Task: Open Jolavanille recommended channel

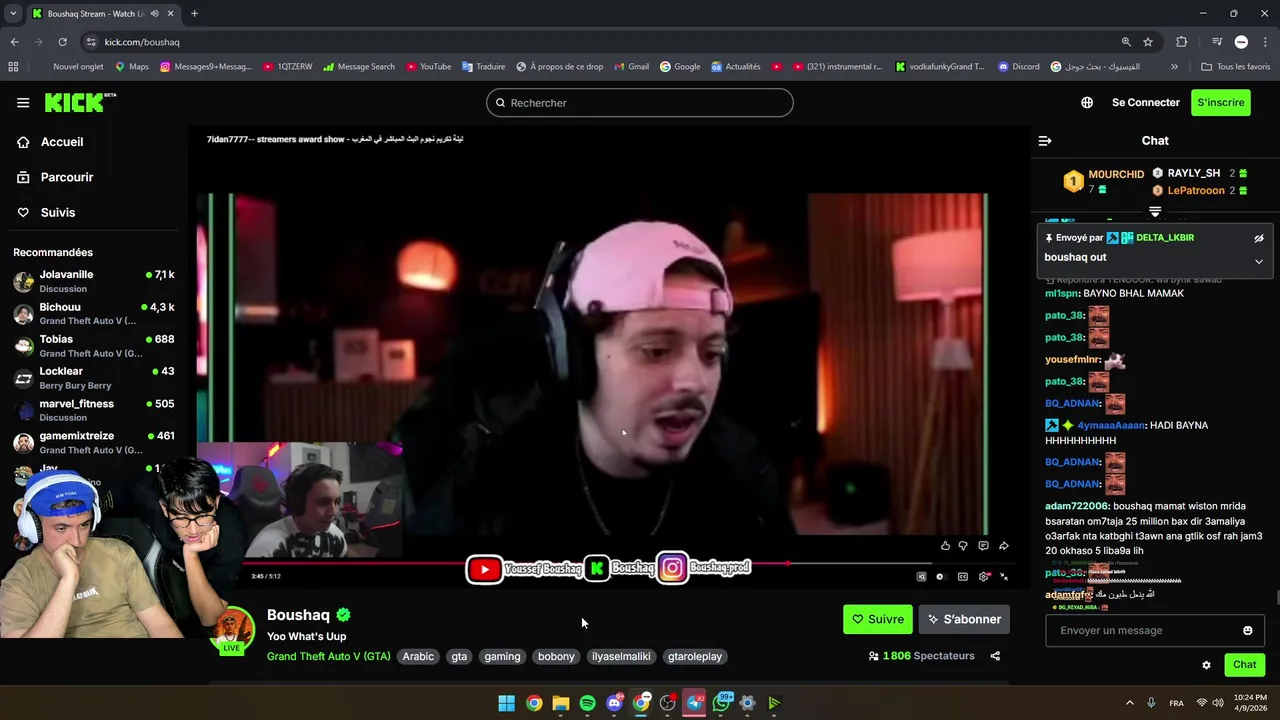Action: click(94, 281)
